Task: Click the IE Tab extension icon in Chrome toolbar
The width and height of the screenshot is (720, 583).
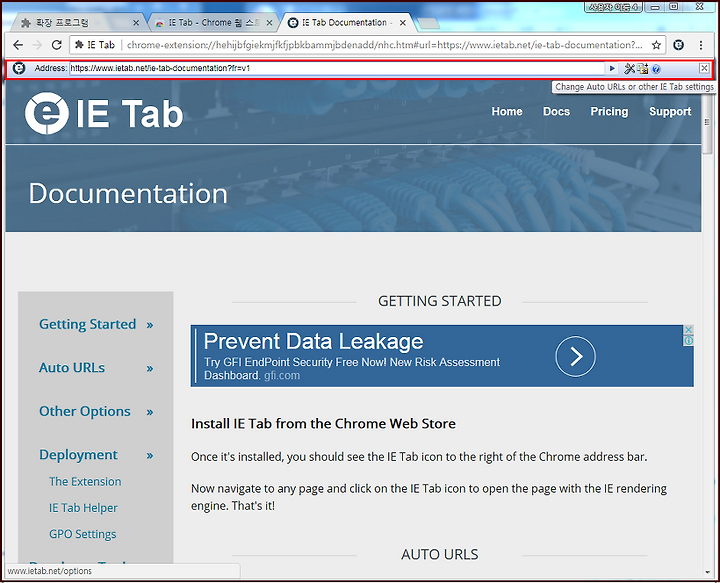Action: point(678,45)
